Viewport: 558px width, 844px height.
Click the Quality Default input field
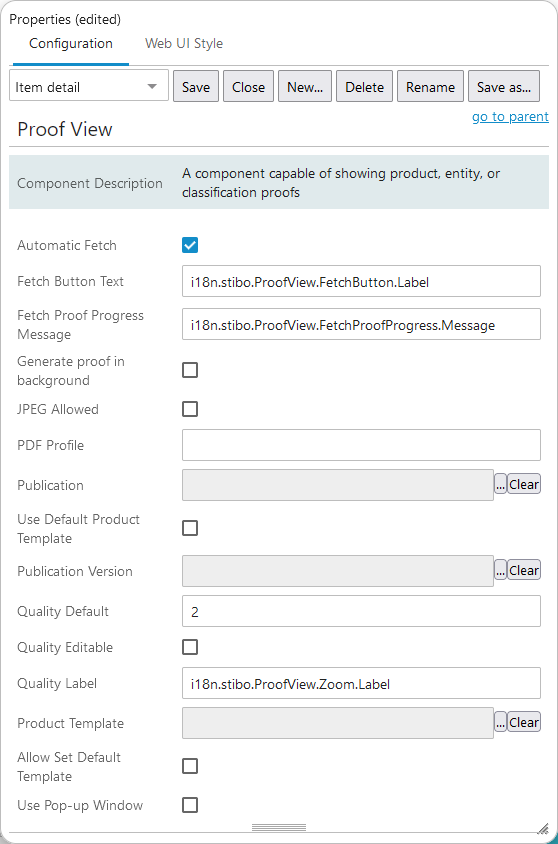click(361, 611)
